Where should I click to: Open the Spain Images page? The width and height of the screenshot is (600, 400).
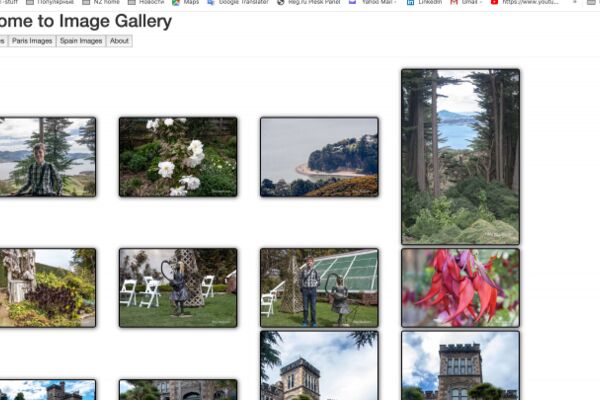(81, 41)
